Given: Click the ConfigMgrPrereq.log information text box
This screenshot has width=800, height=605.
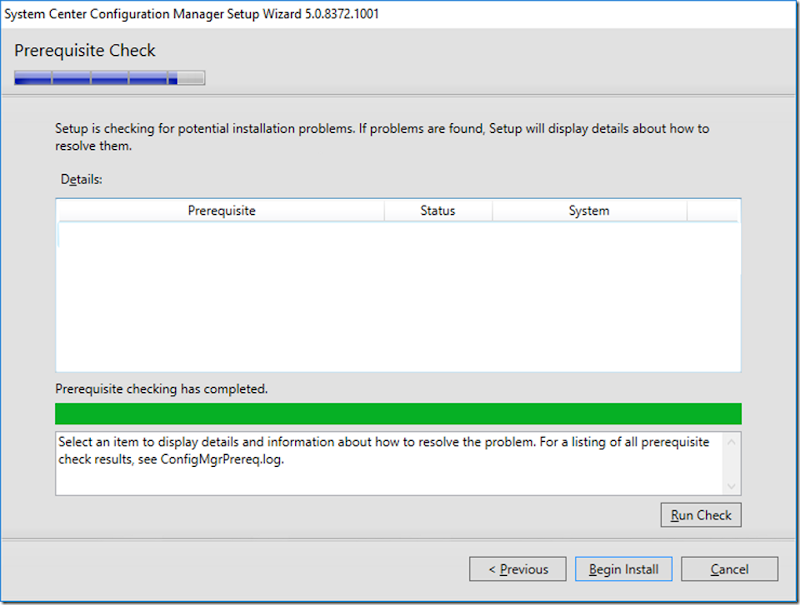Looking at the screenshot, I should pyautogui.click(x=398, y=463).
